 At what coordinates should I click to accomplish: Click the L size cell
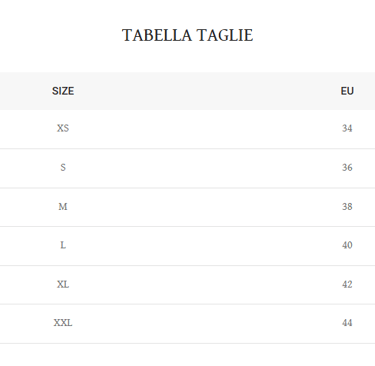point(63,245)
